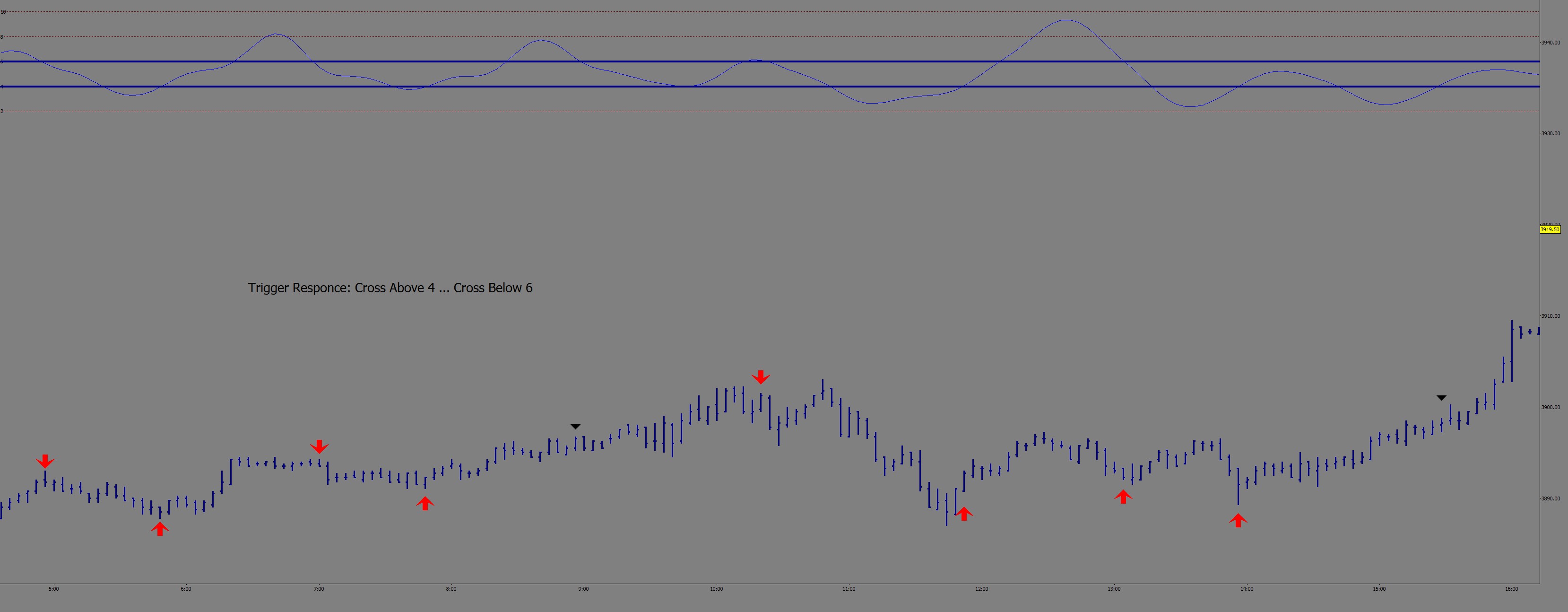The width and height of the screenshot is (1568, 612).
Task: Click the 3910.00 price axis label
Action: 1551,316
